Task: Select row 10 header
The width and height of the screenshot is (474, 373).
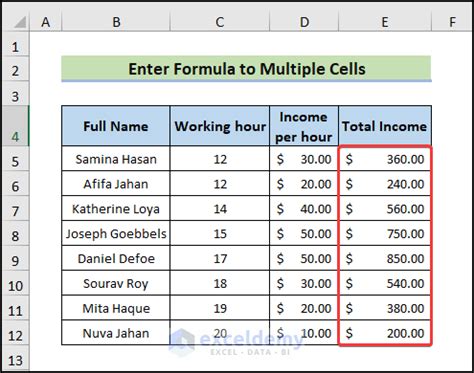Action: [x=15, y=283]
